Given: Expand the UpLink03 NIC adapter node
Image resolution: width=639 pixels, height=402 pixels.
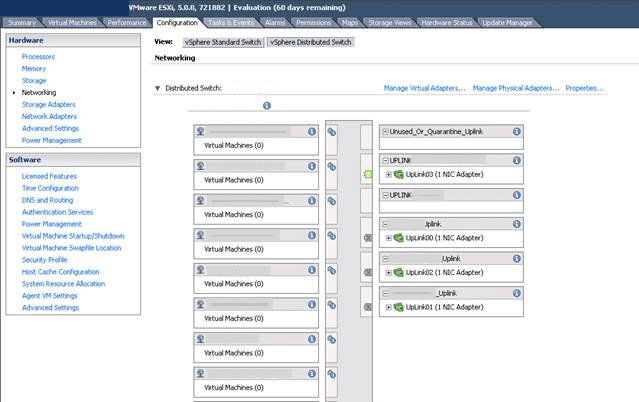Looking at the screenshot, I should coord(388,174).
